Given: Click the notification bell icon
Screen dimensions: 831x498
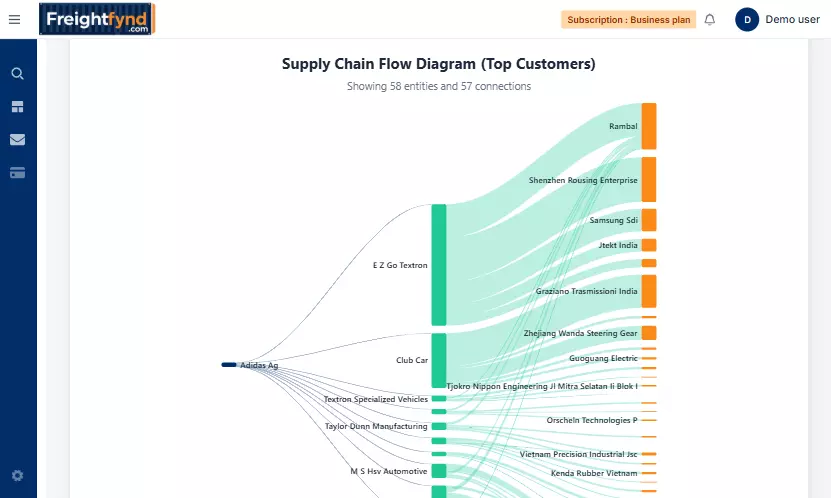Looking at the screenshot, I should tap(710, 19).
